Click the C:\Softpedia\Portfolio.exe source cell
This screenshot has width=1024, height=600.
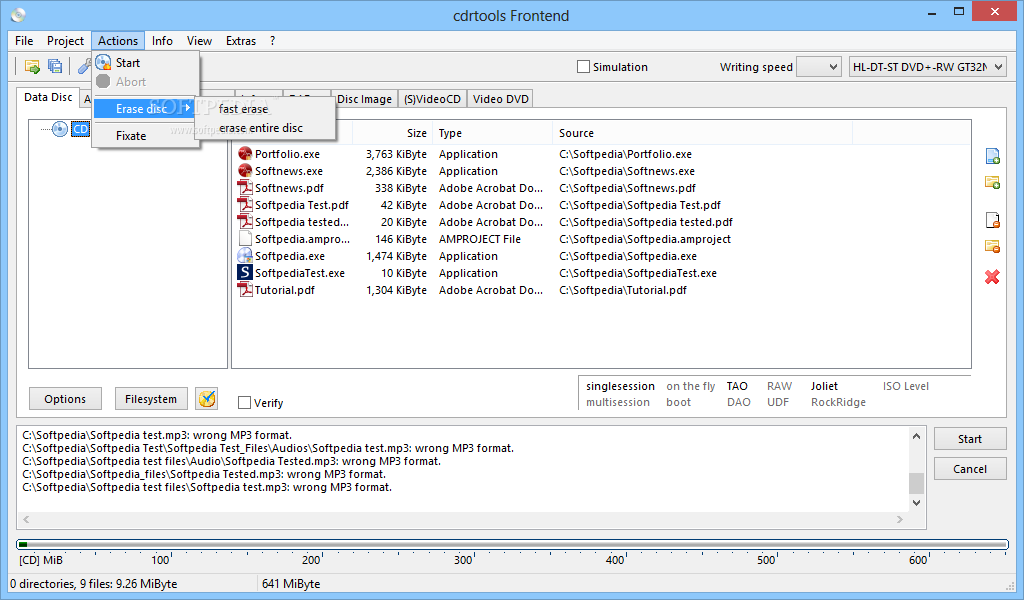pos(626,154)
